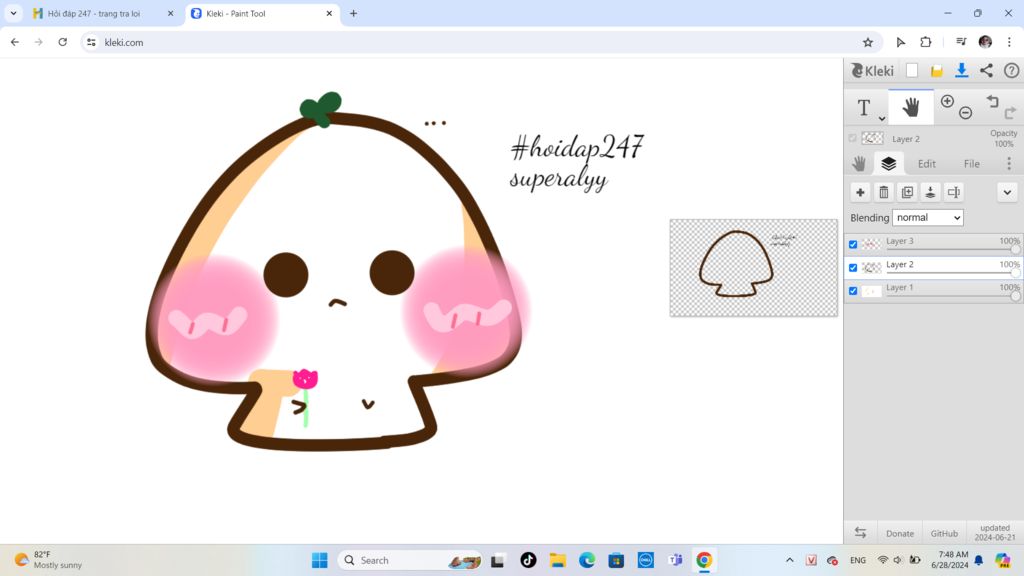Open File Explorer from taskbar
The width and height of the screenshot is (1024, 576).
[x=557, y=560]
